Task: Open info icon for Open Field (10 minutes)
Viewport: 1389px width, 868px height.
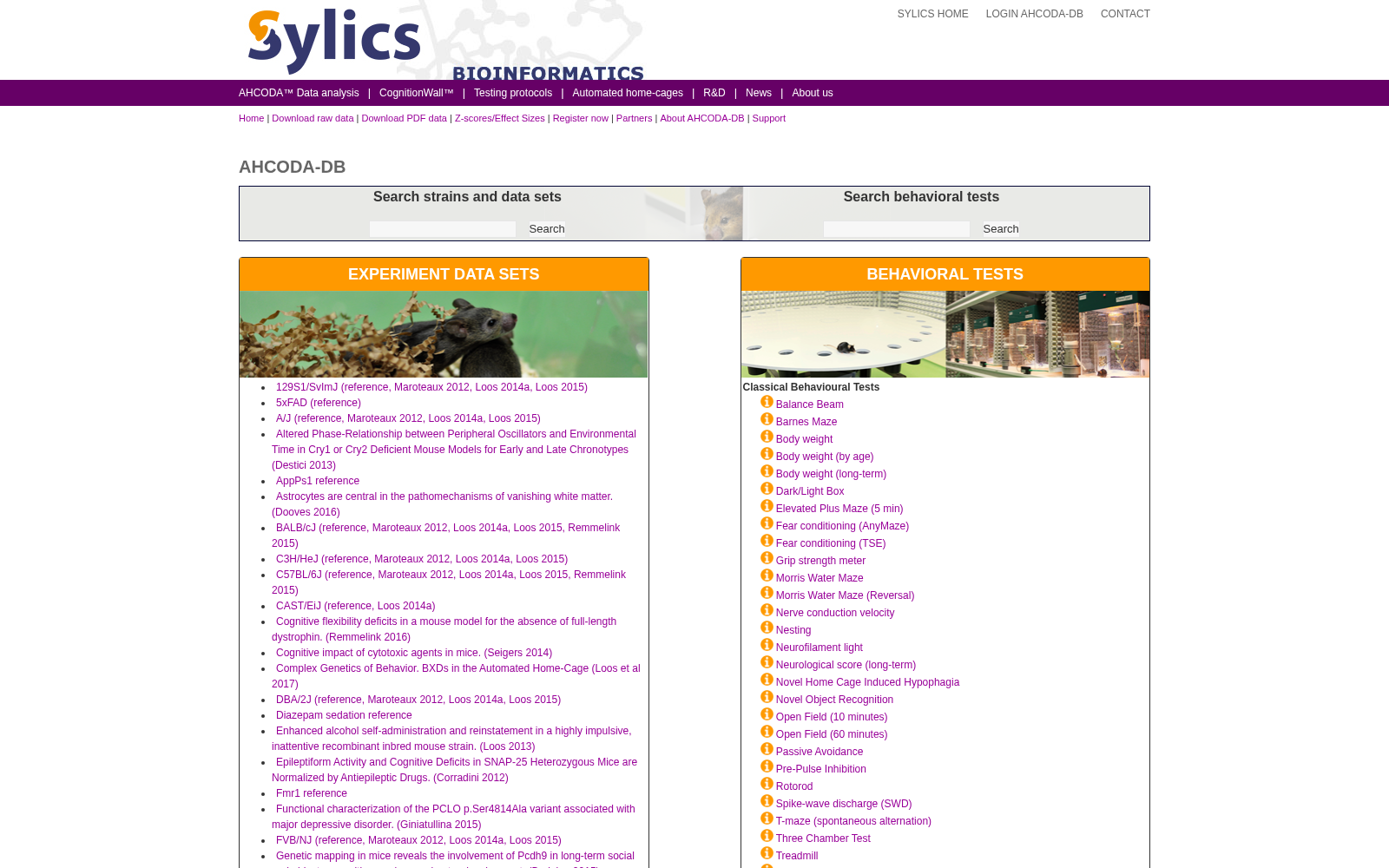Action: tap(767, 714)
